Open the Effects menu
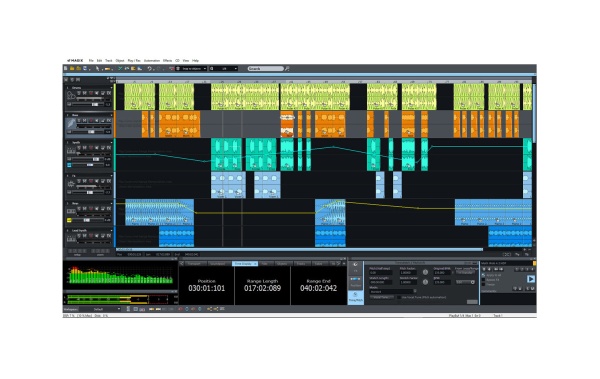600x379 pixels. (x=167, y=60)
